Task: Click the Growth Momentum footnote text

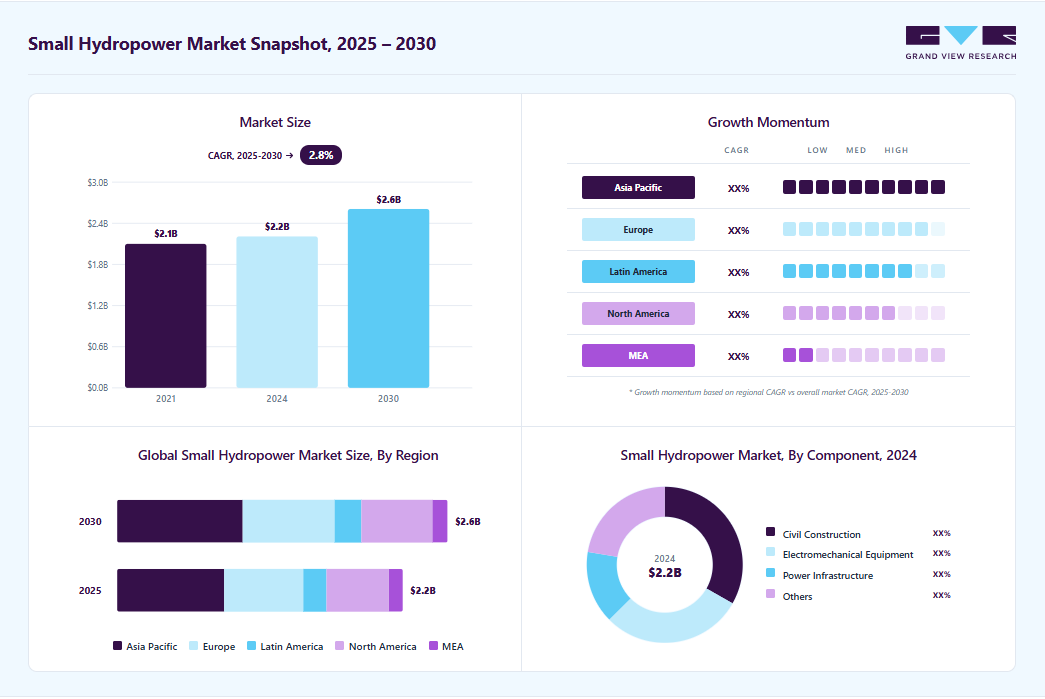Action: click(x=768, y=392)
